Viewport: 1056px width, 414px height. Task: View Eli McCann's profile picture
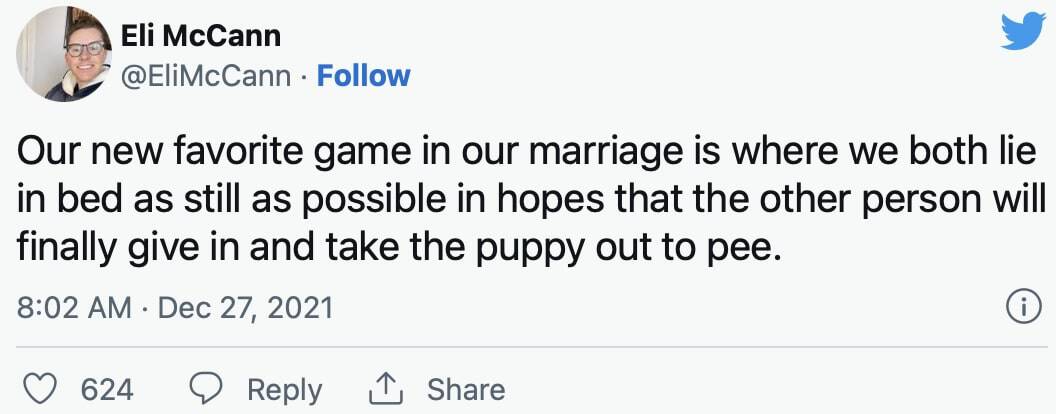[64, 54]
